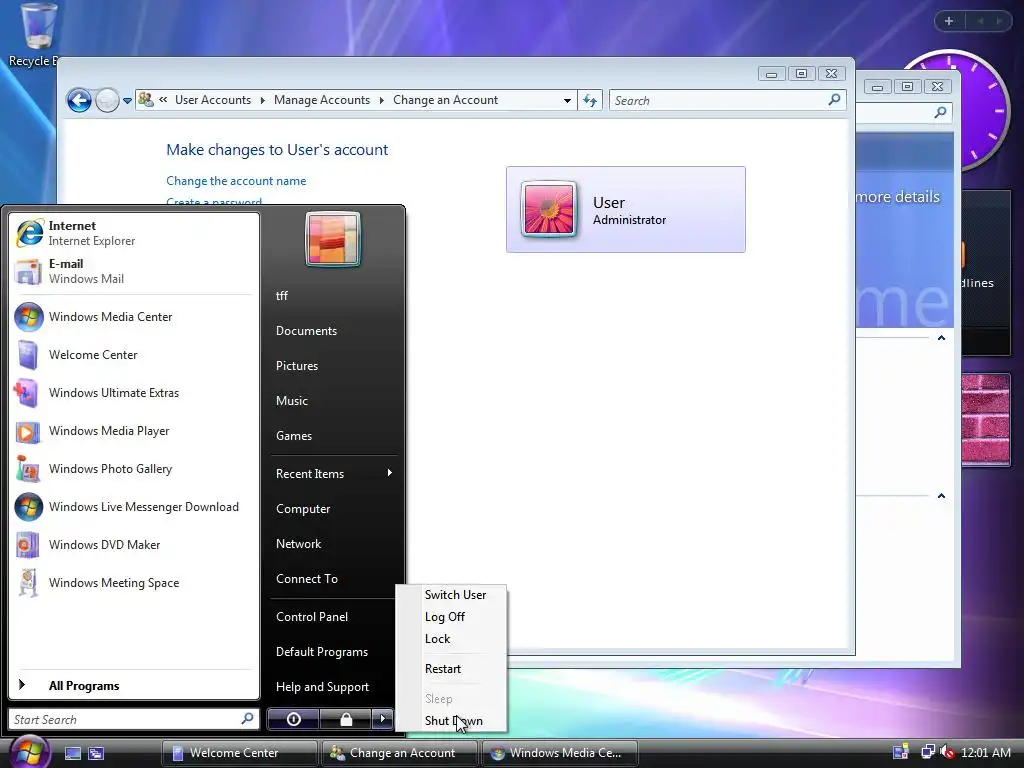Collapse upper section chevron in Welcome Center
The width and height of the screenshot is (1024, 768).
pyautogui.click(x=941, y=338)
